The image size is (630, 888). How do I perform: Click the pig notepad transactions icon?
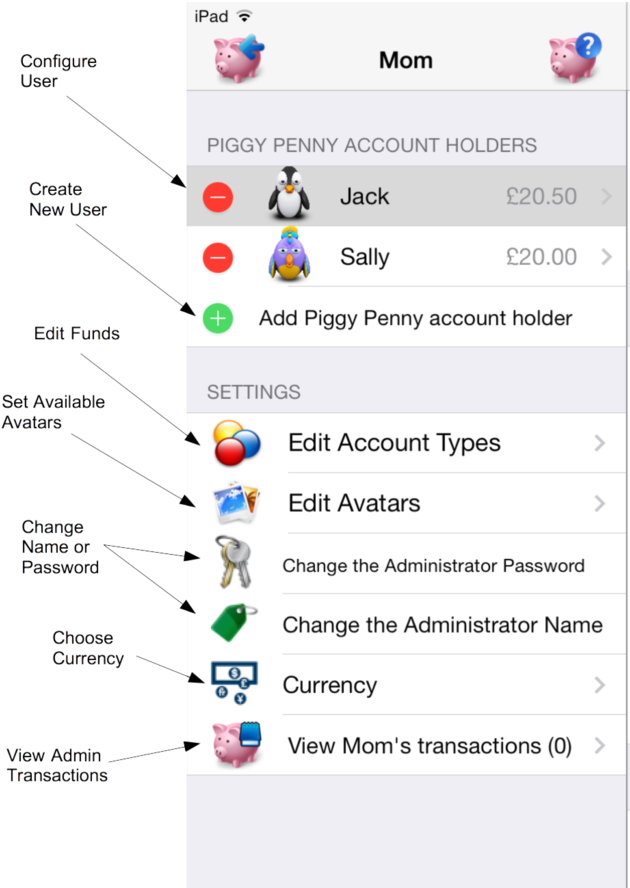238,746
